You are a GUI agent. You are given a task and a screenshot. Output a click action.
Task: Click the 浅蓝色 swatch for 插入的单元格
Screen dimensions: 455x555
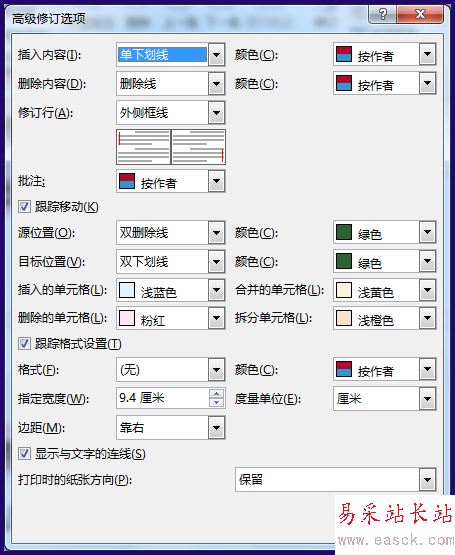point(127,290)
